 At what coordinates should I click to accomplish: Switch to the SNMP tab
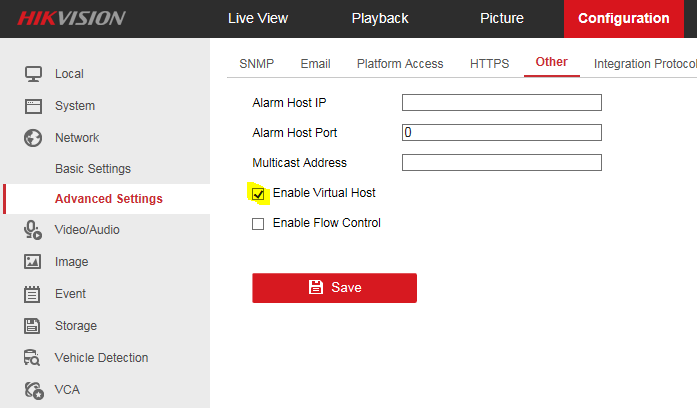click(256, 63)
